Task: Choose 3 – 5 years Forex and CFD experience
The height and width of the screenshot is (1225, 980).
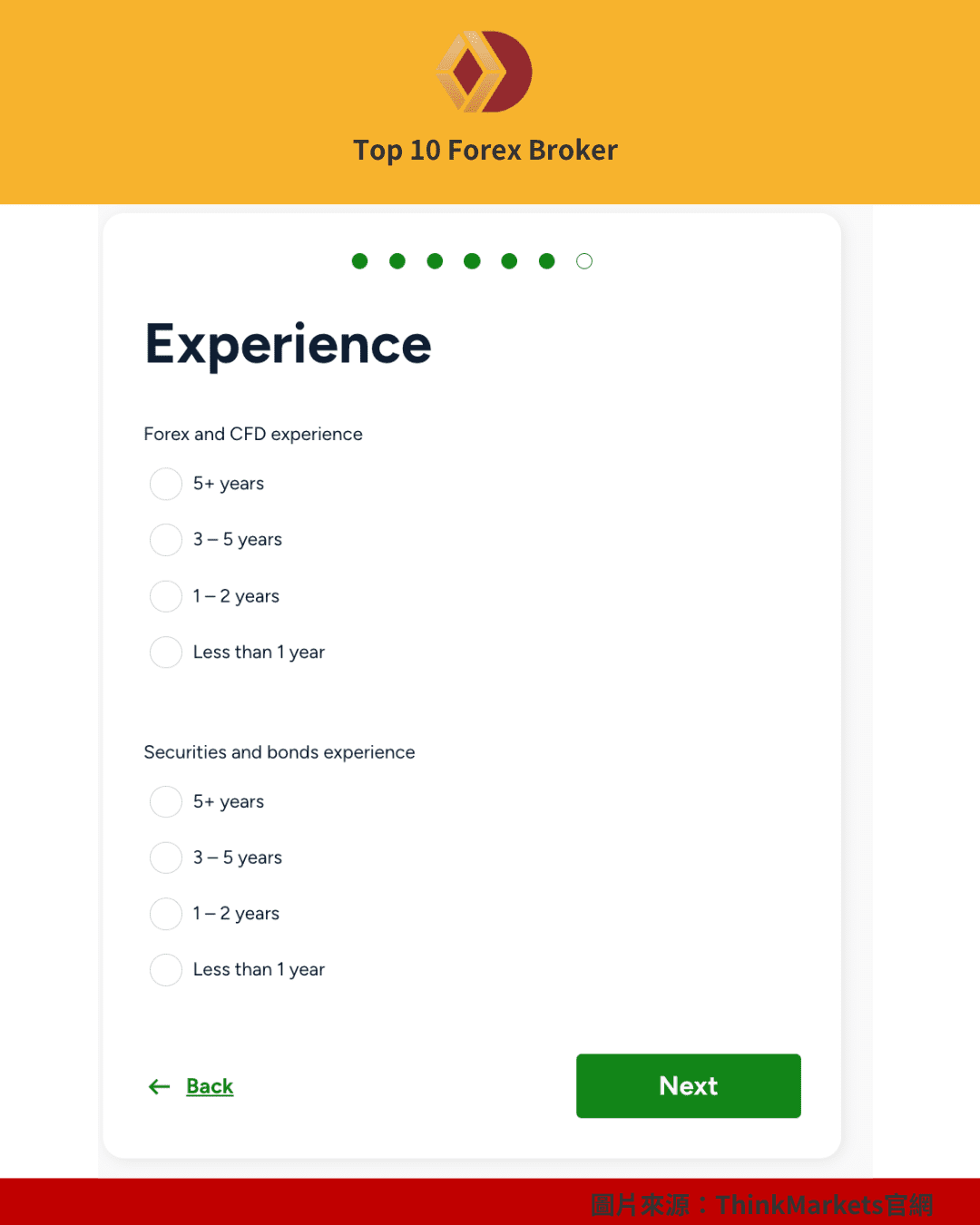Action: pyautogui.click(x=166, y=540)
